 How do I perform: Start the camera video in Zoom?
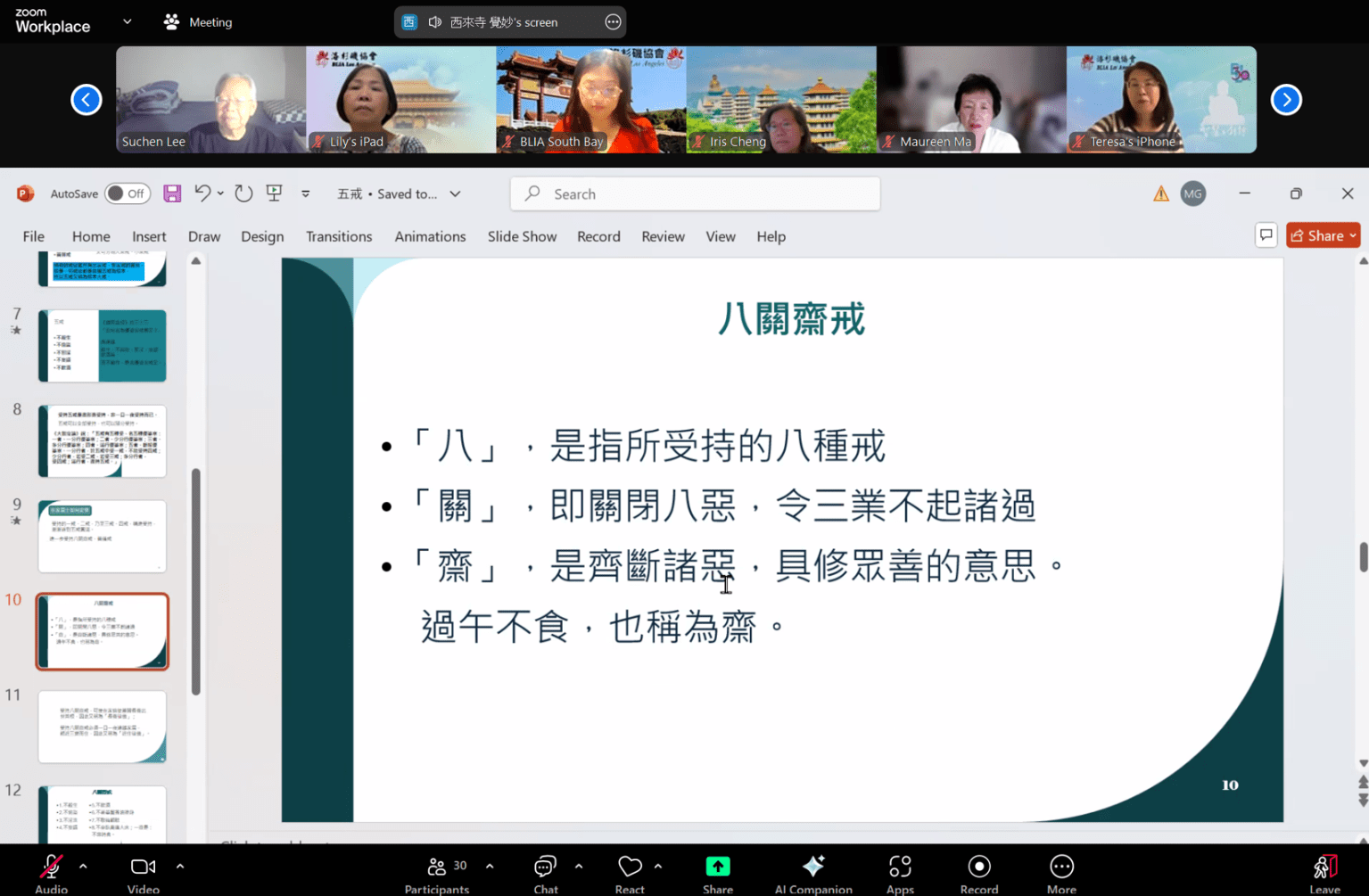[x=143, y=866]
